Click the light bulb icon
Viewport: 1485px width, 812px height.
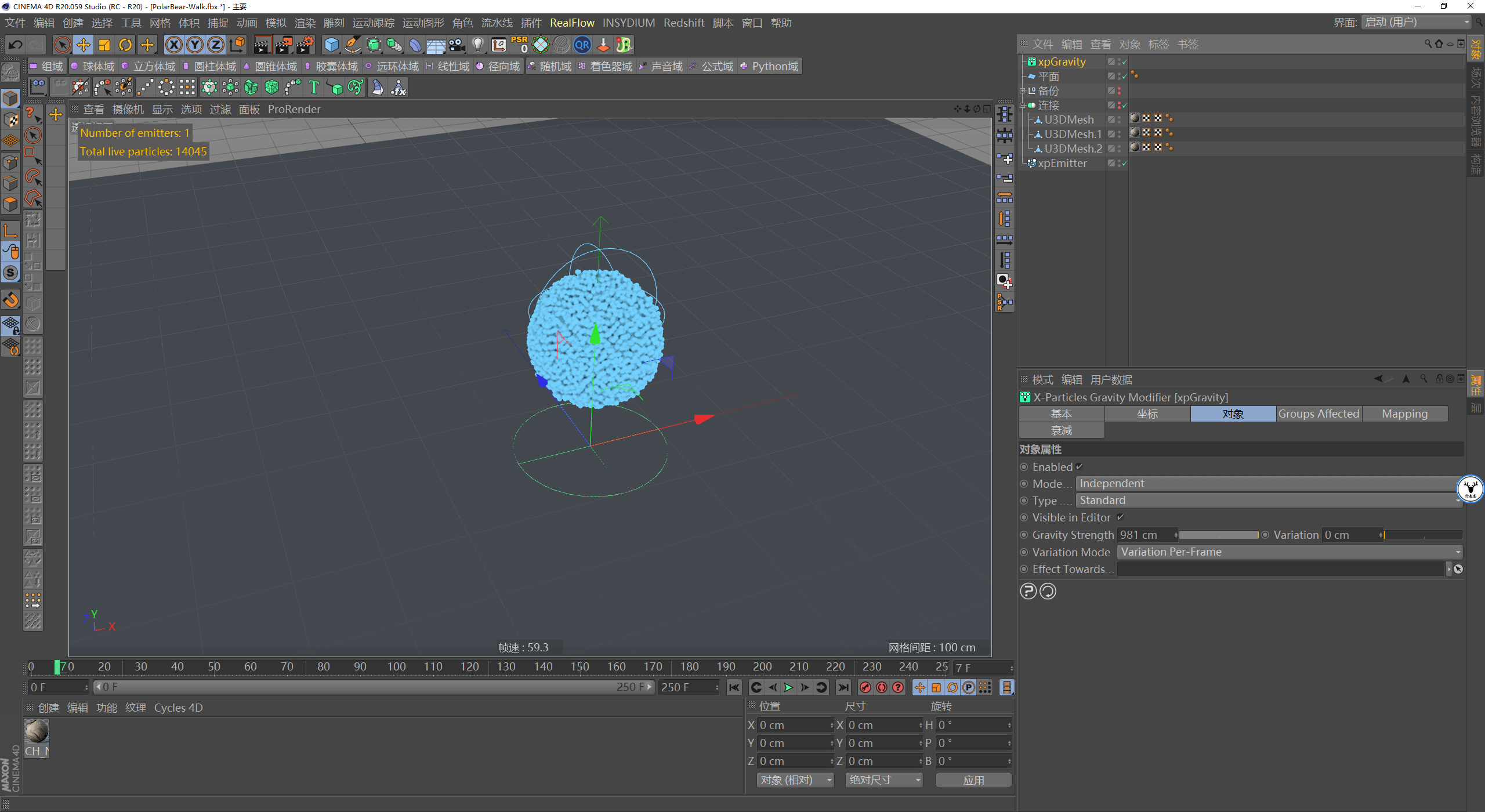click(477, 45)
